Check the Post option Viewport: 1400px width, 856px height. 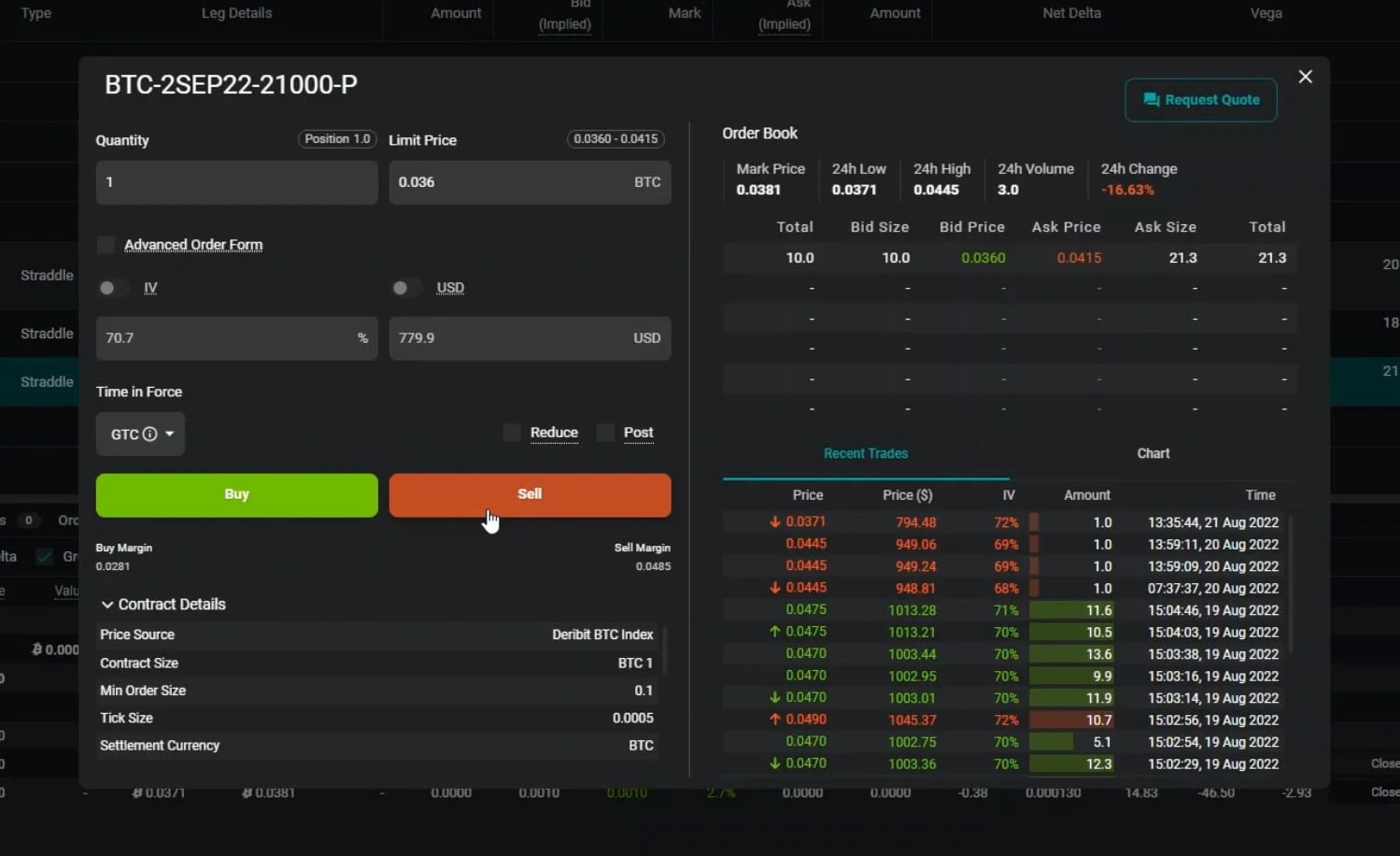tap(605, 433)
